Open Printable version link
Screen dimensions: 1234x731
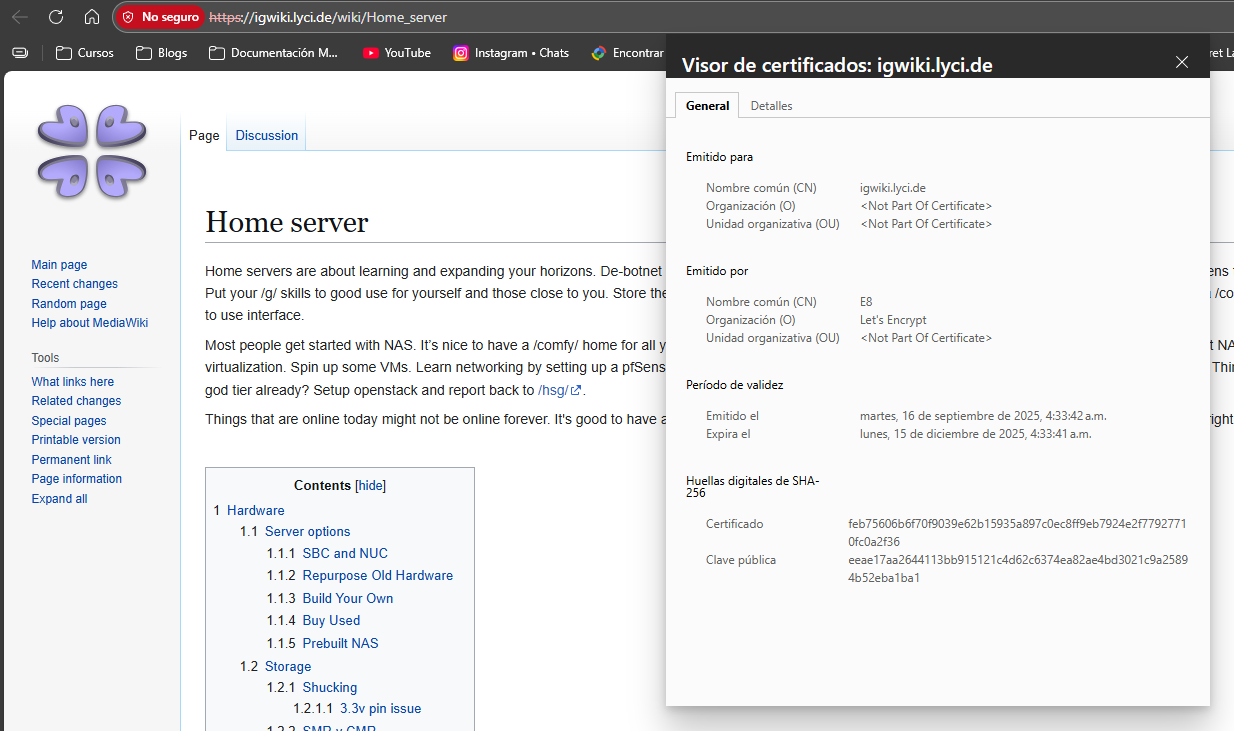[76, 440]
